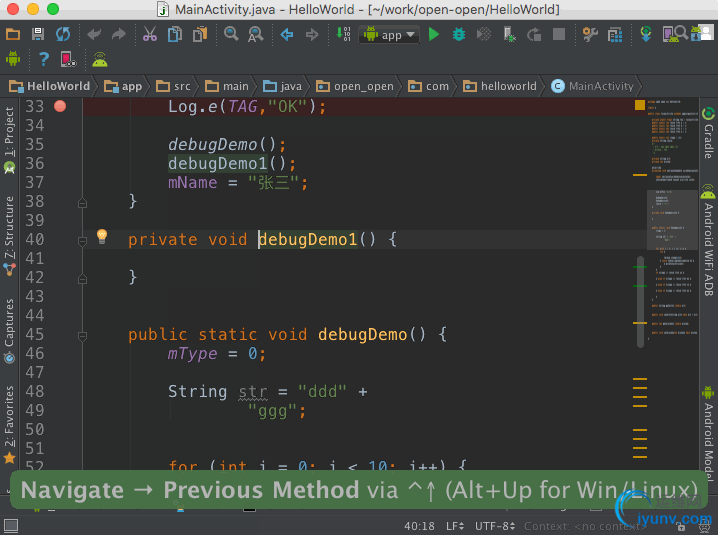Click the editor vertical scrollbar thumb
This screenshot has height=535, width=718.
[640, 302]
